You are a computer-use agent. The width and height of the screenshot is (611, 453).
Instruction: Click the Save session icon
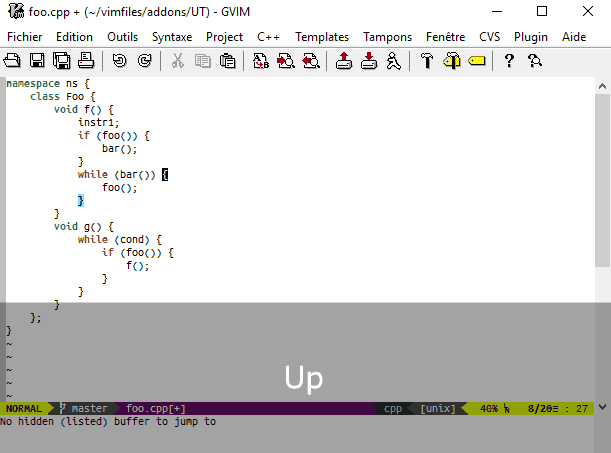click(x=369, y=61)
